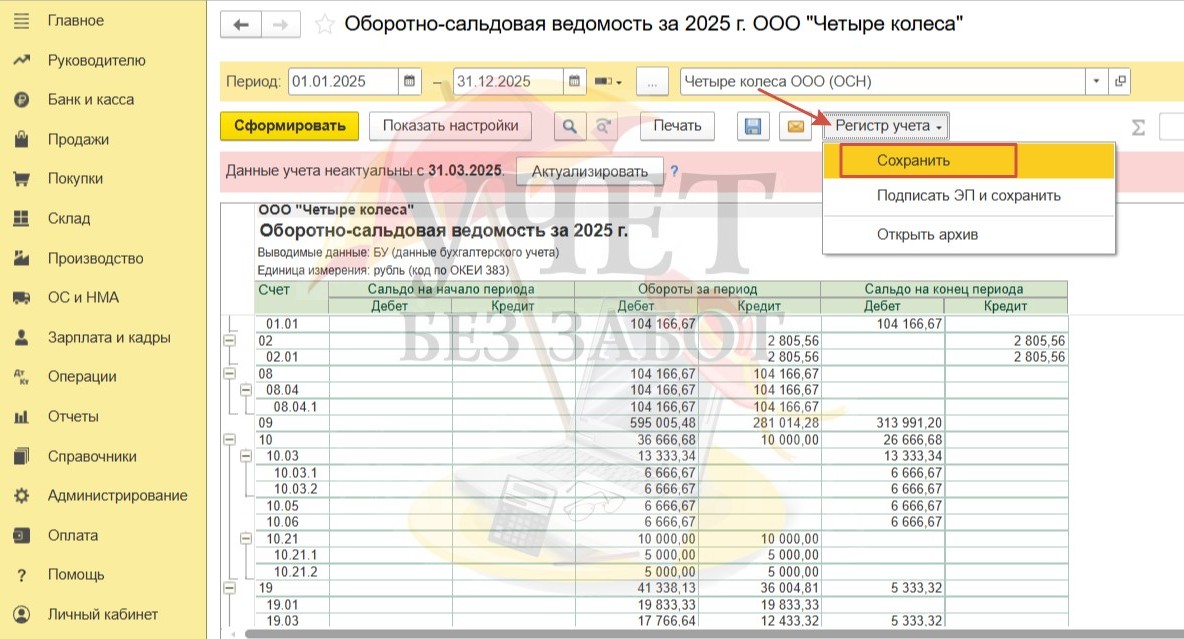
Task: Click the blue question mark help icon
Action: (675, 171)
